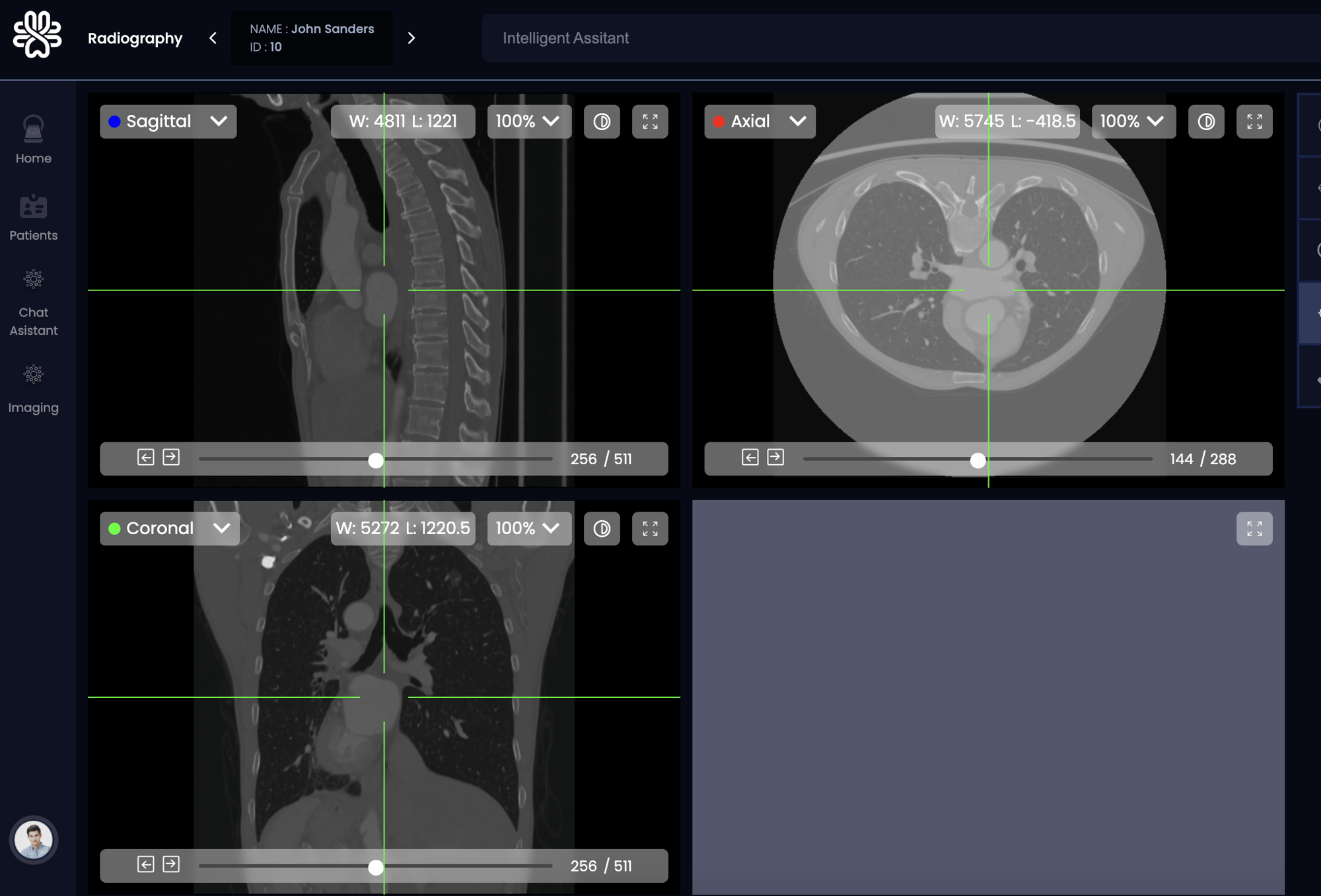
Task: Step to previous Axial slice
Action: pos(750,457)
